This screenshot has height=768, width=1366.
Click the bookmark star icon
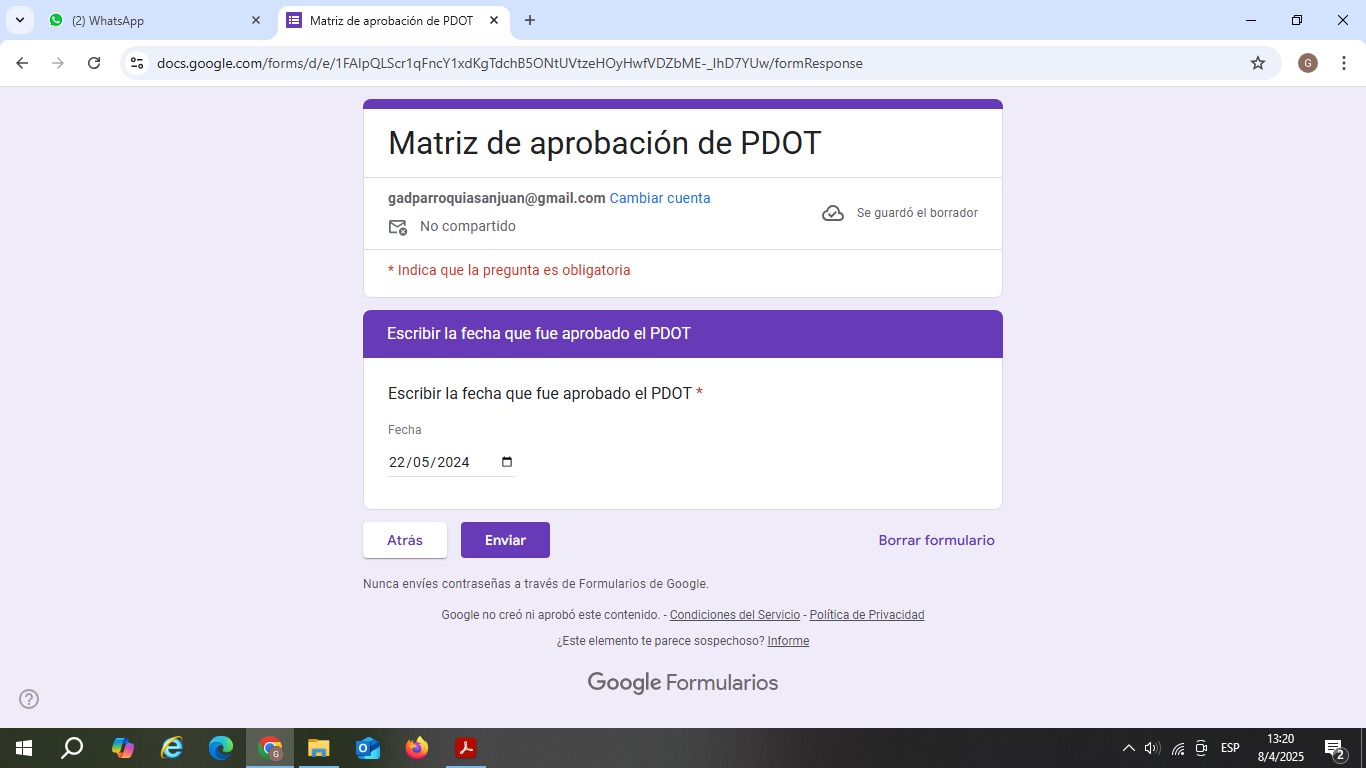click(1258, 63)
